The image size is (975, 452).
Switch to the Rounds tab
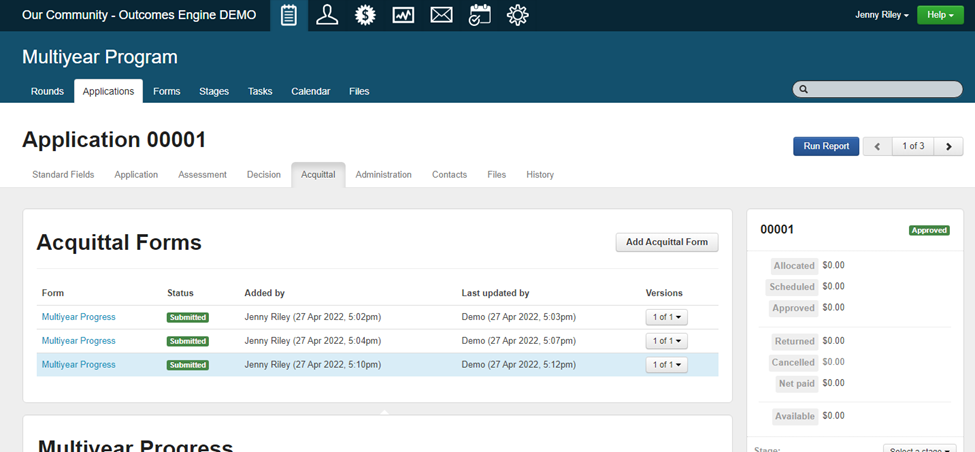pos(47,91)
